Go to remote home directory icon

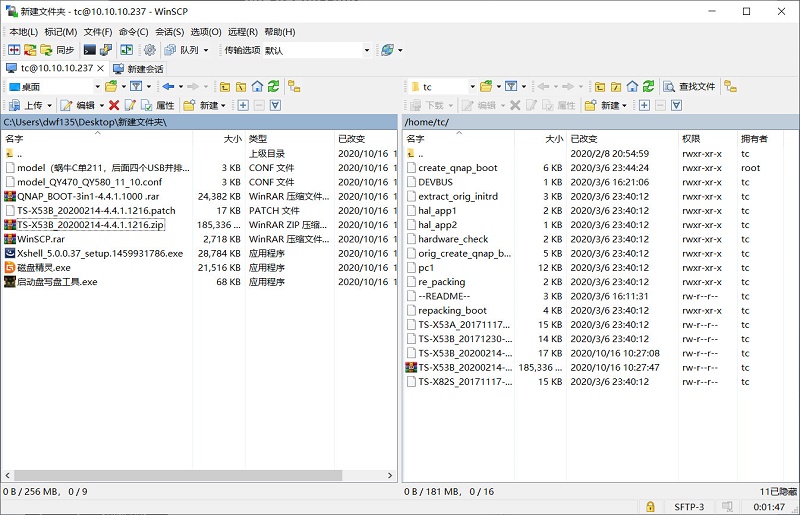tap(632, 87)
